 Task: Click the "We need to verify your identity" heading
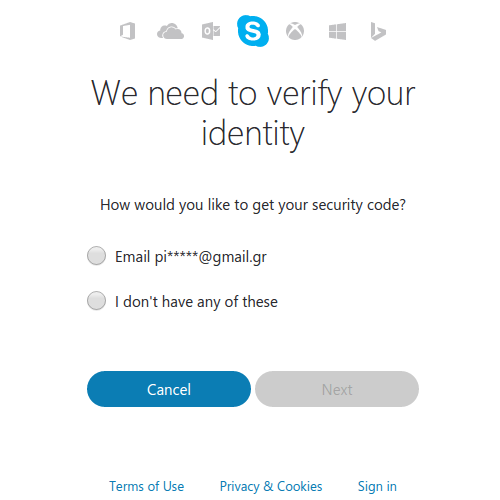click(x=253, y=113)
